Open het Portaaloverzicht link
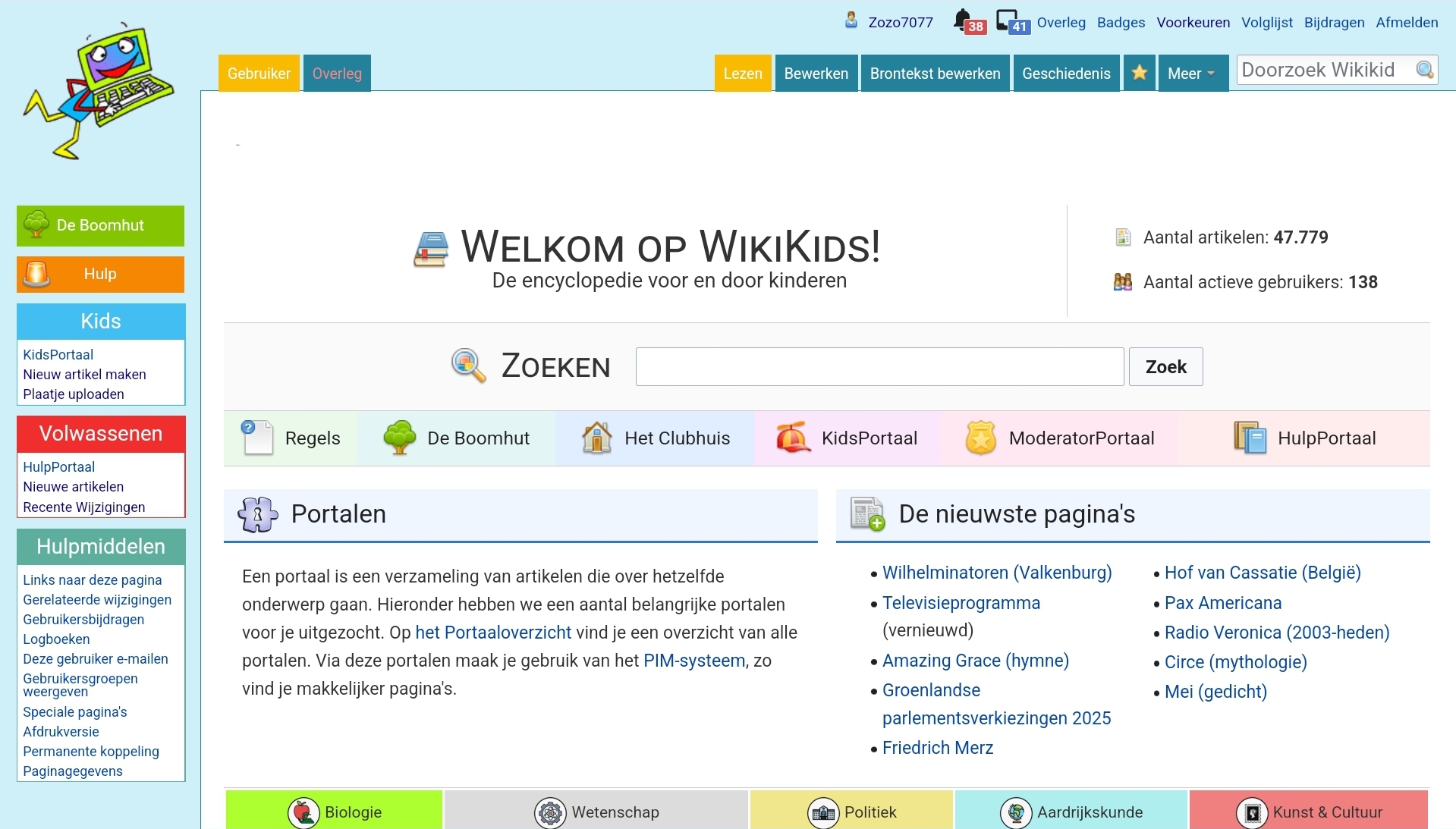1456x829 pixels. (493, 633)
